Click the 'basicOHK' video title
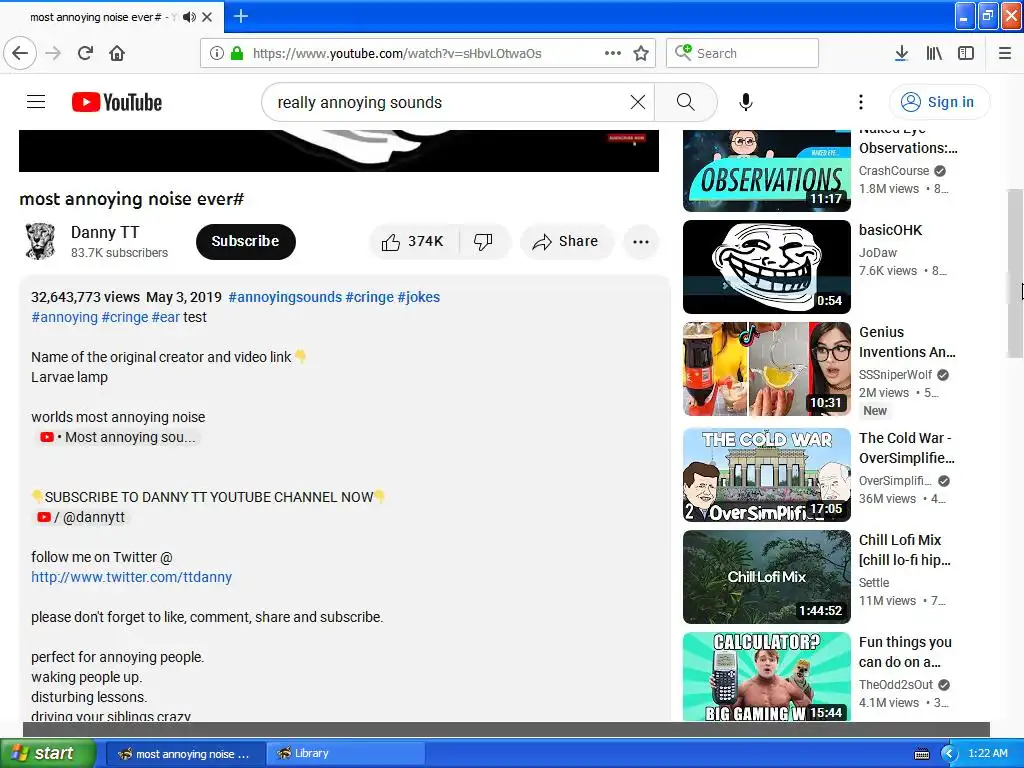The height and width of the screenshot is (768, 1024). [x=890, y=230]
